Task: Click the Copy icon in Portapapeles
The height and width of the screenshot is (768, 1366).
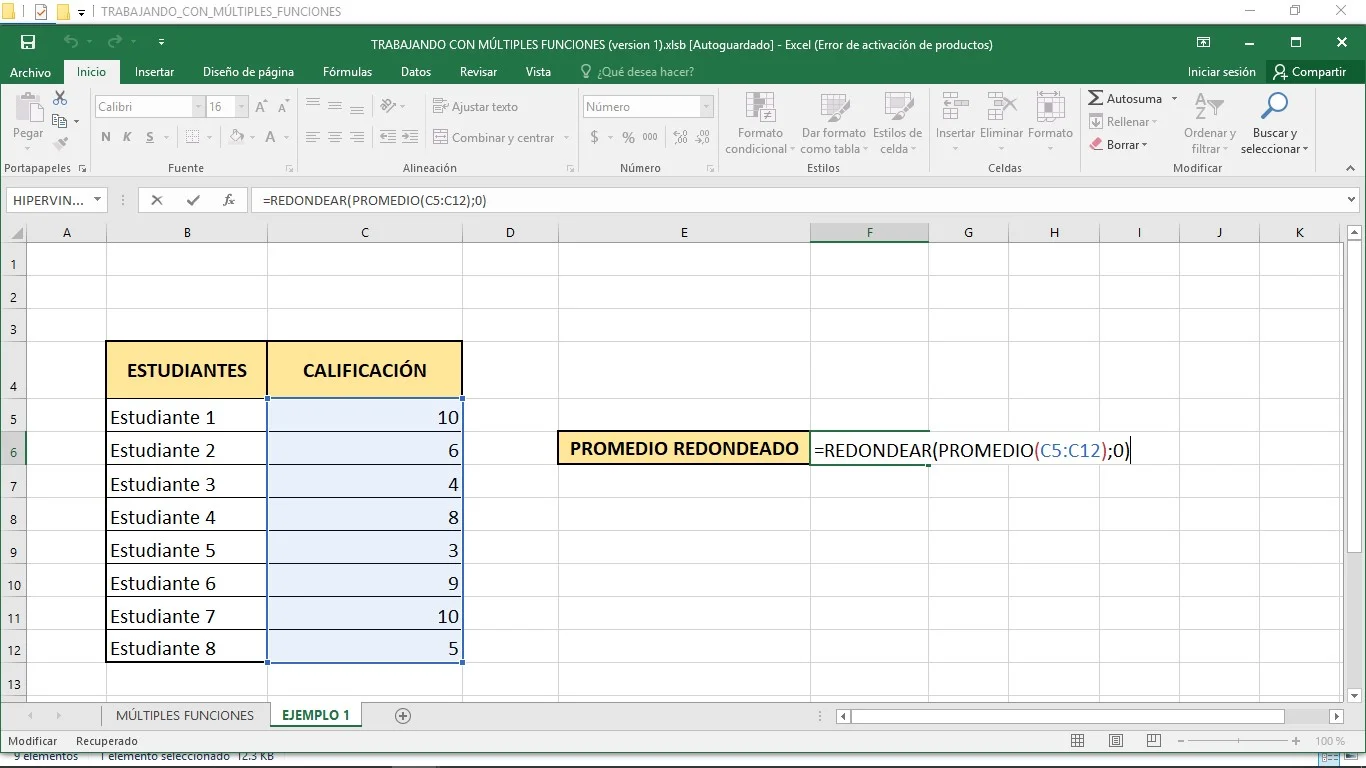Action: [x=60, y=121]
